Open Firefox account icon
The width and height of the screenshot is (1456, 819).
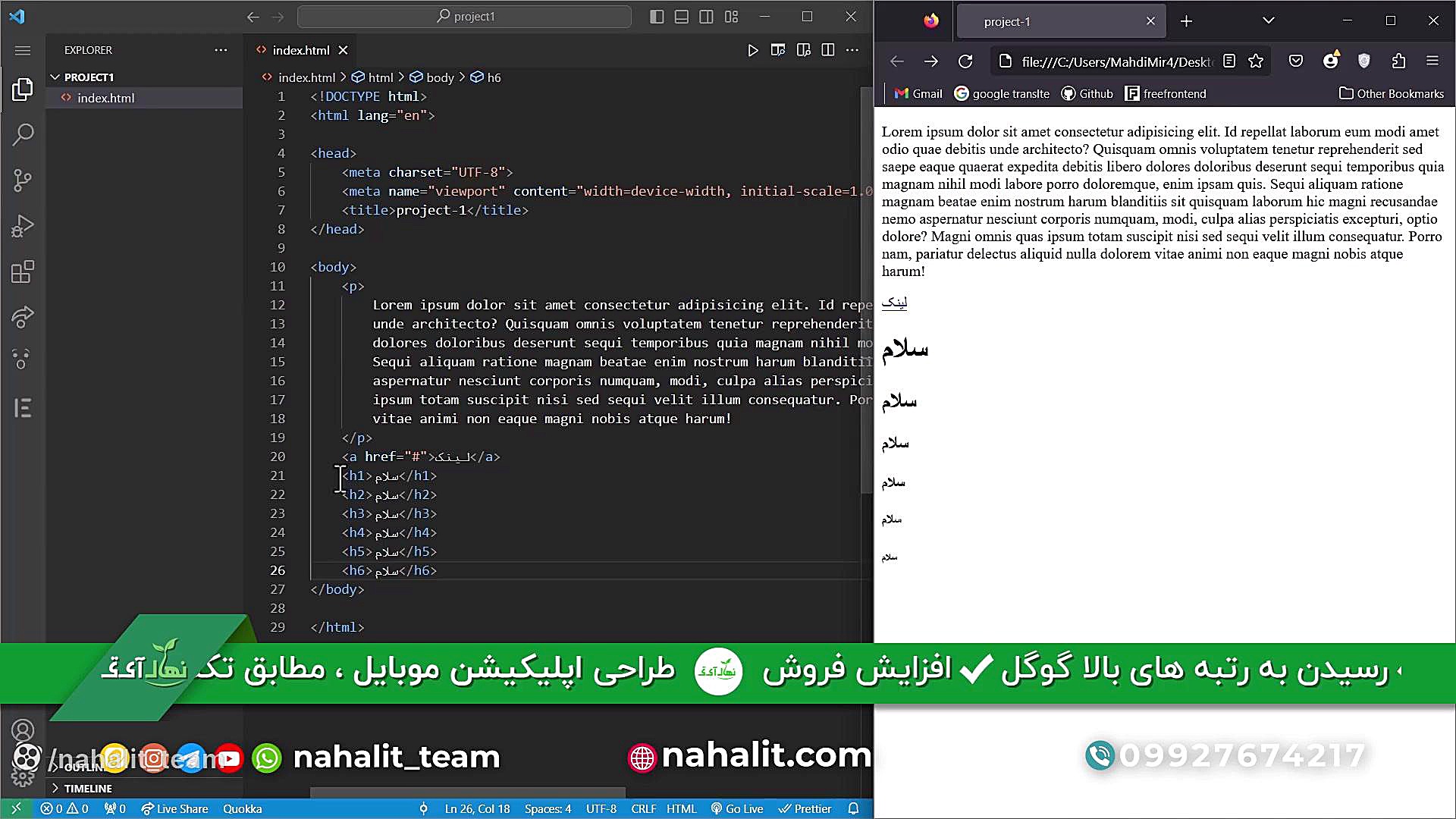click(1331, 61)
